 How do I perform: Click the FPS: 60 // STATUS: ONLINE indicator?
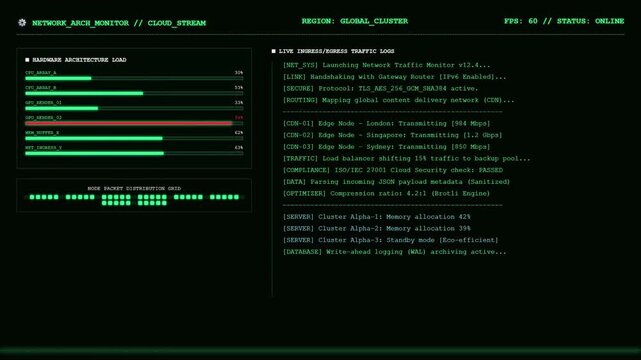564,21
